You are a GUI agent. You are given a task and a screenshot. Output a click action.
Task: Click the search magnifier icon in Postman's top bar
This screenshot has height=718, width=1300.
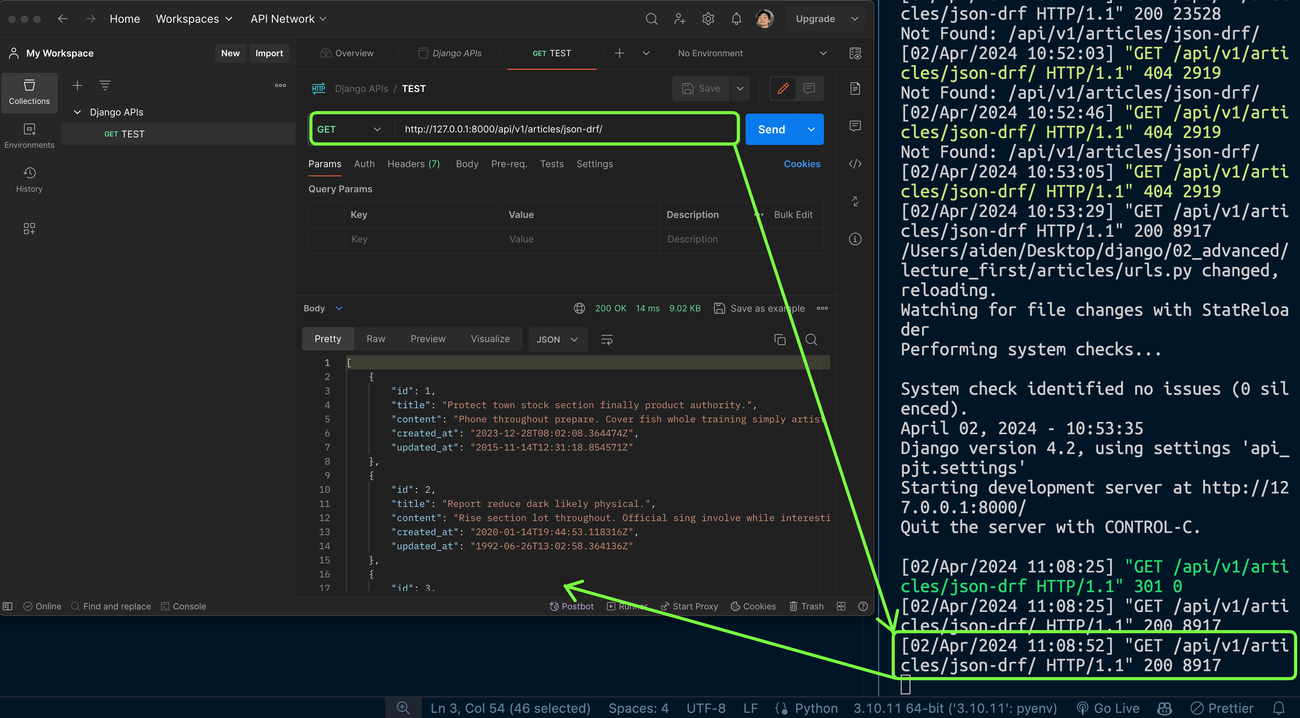point(651,19)
